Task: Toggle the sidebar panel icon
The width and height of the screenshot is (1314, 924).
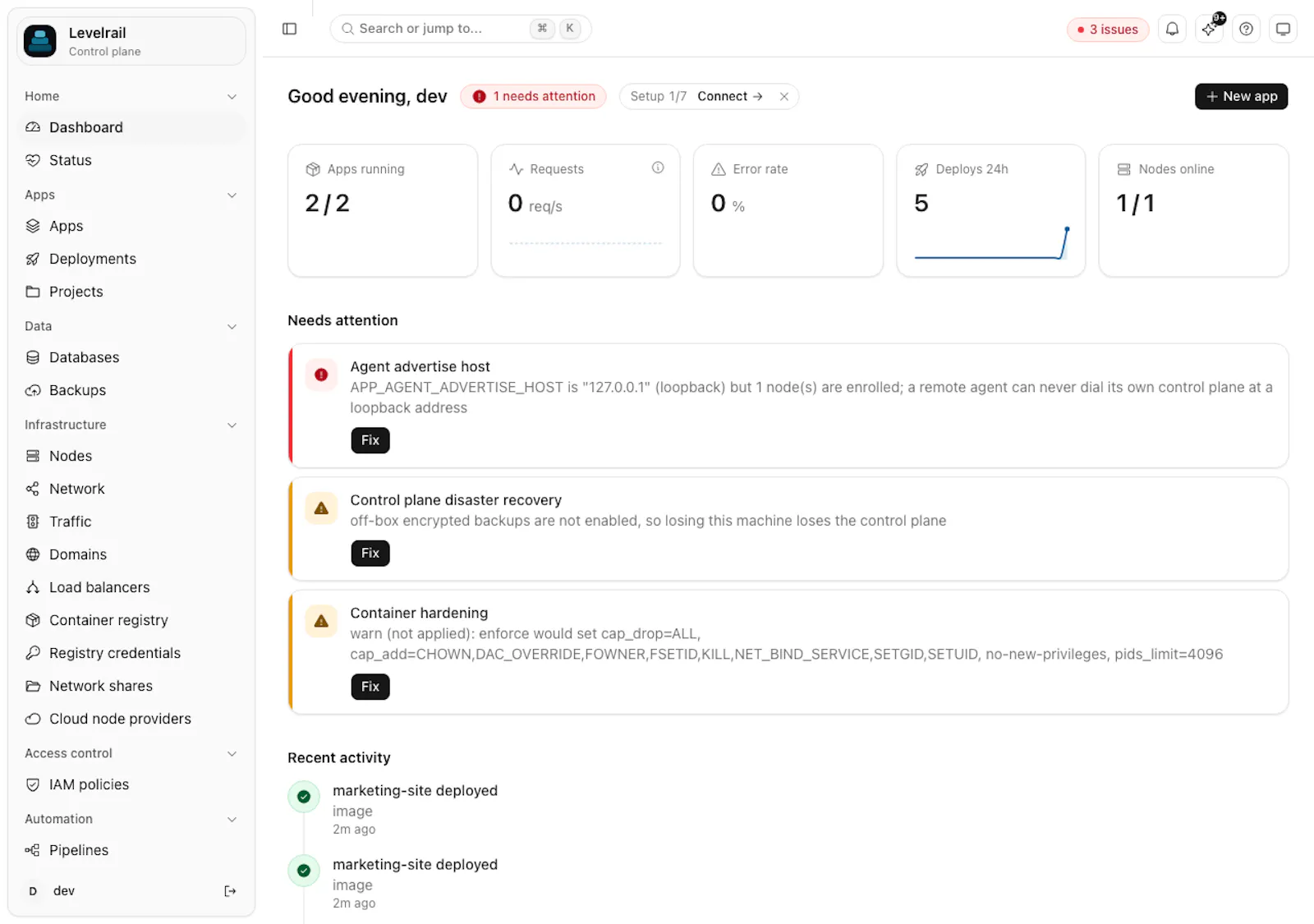Action: [289, 29]
